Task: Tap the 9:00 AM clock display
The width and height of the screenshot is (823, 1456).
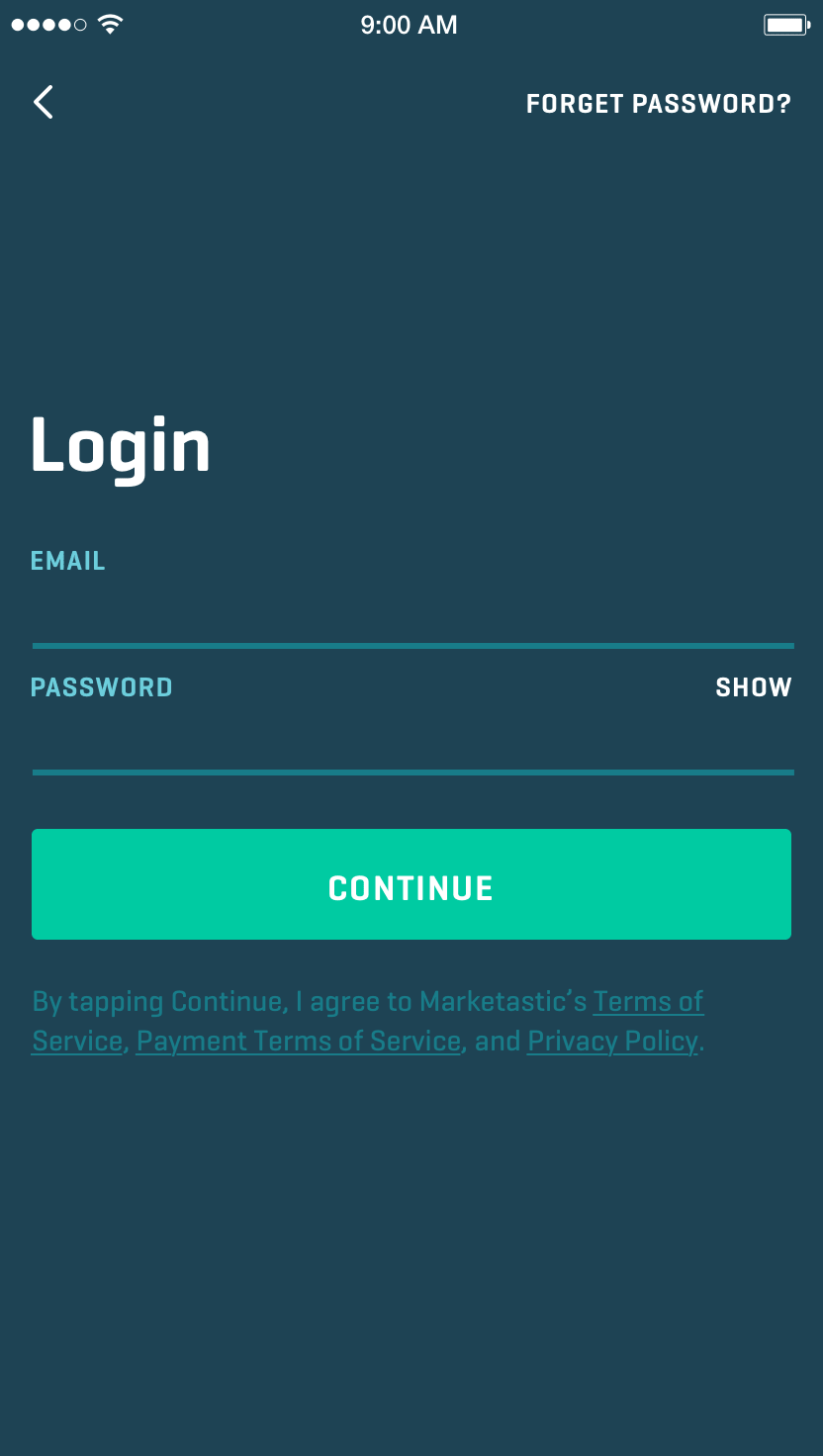Action: pos(409,25)
